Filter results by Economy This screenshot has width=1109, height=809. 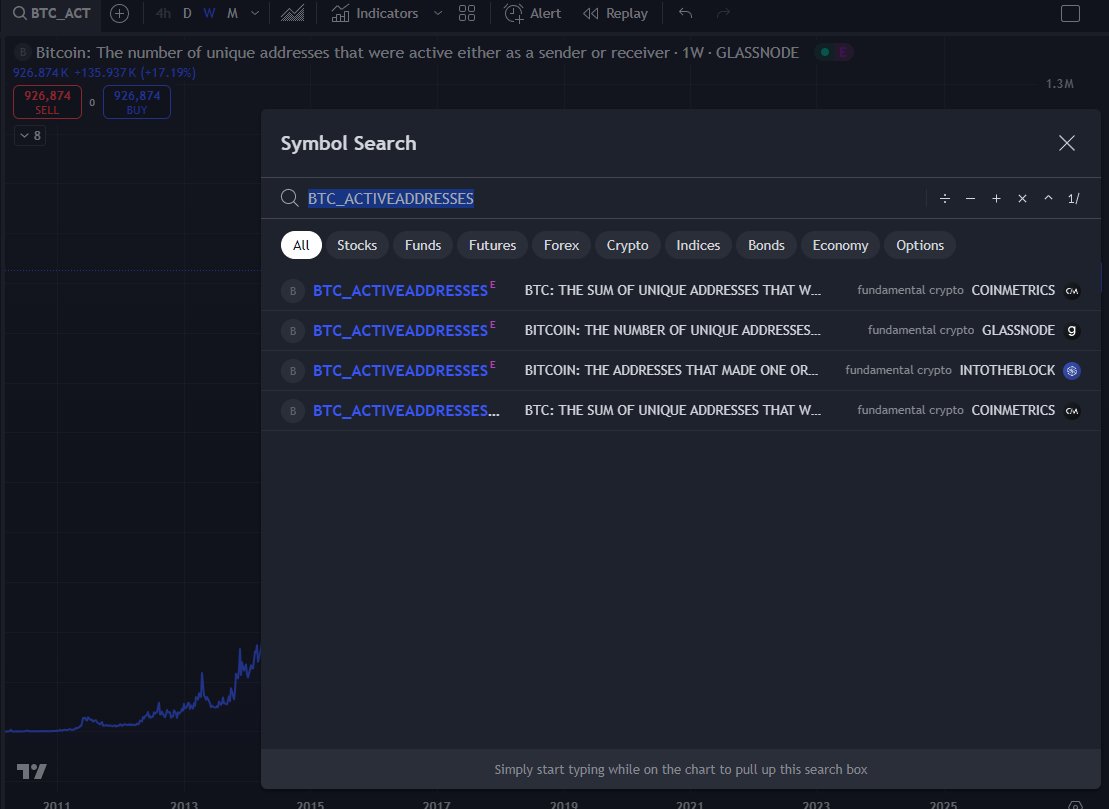click(840, 245)
